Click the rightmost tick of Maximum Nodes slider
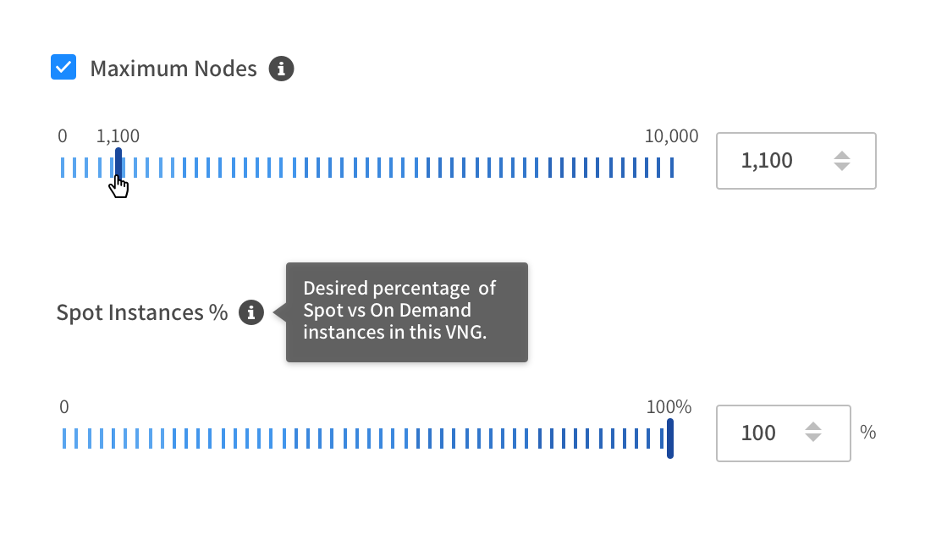The height and width of the screenshot is (534, 936). pyautogui.click(x=672, y=167)
